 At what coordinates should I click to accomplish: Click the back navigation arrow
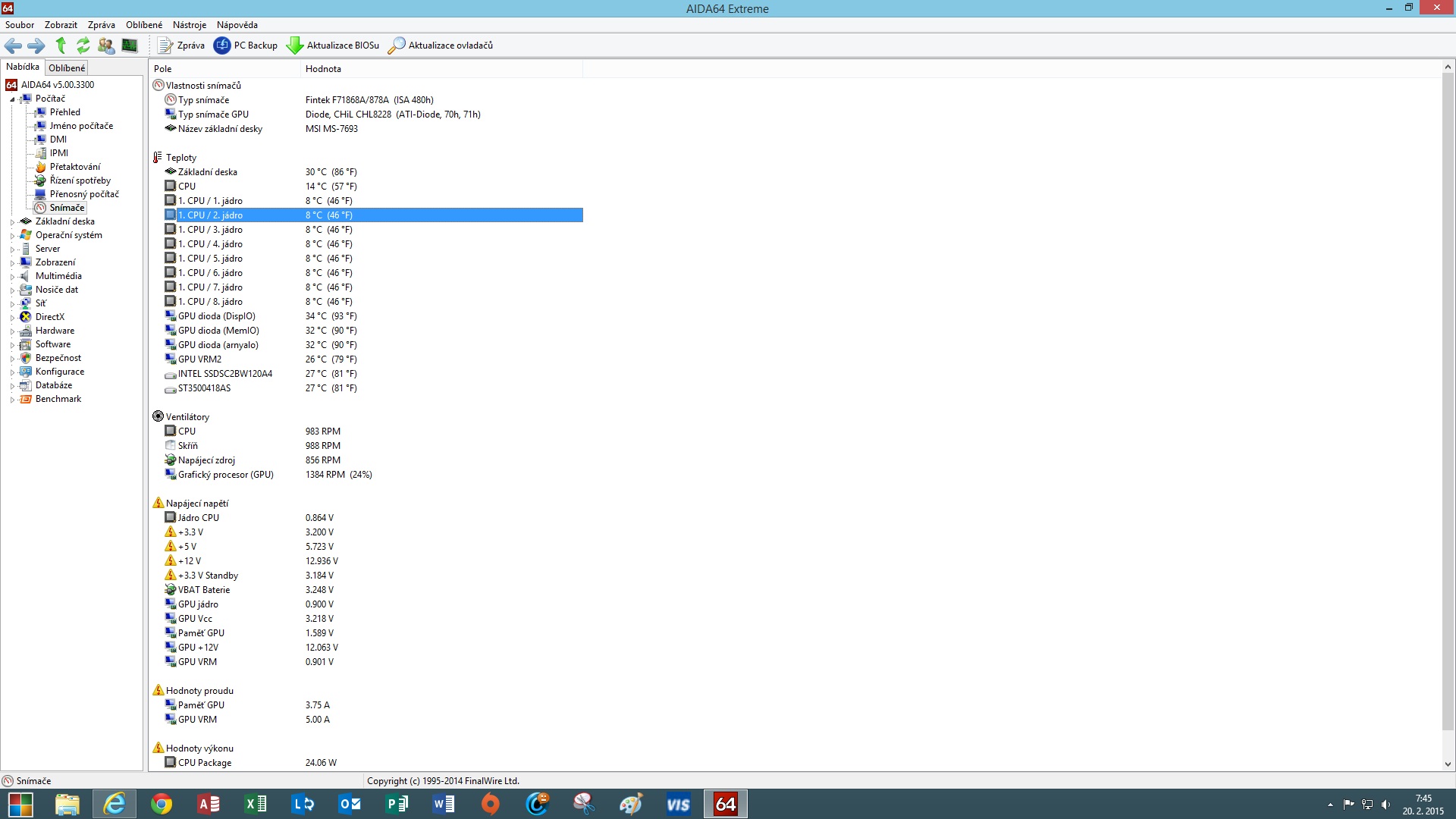tap(13, 45)
